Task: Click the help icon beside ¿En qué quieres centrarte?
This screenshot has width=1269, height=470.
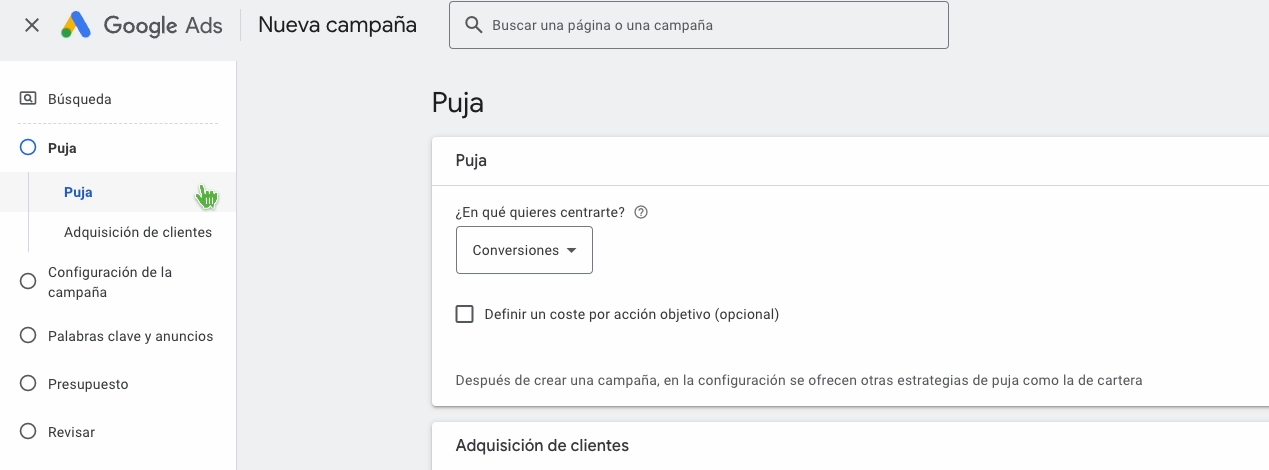Action: pyautogui.click(x=642, y=212)
